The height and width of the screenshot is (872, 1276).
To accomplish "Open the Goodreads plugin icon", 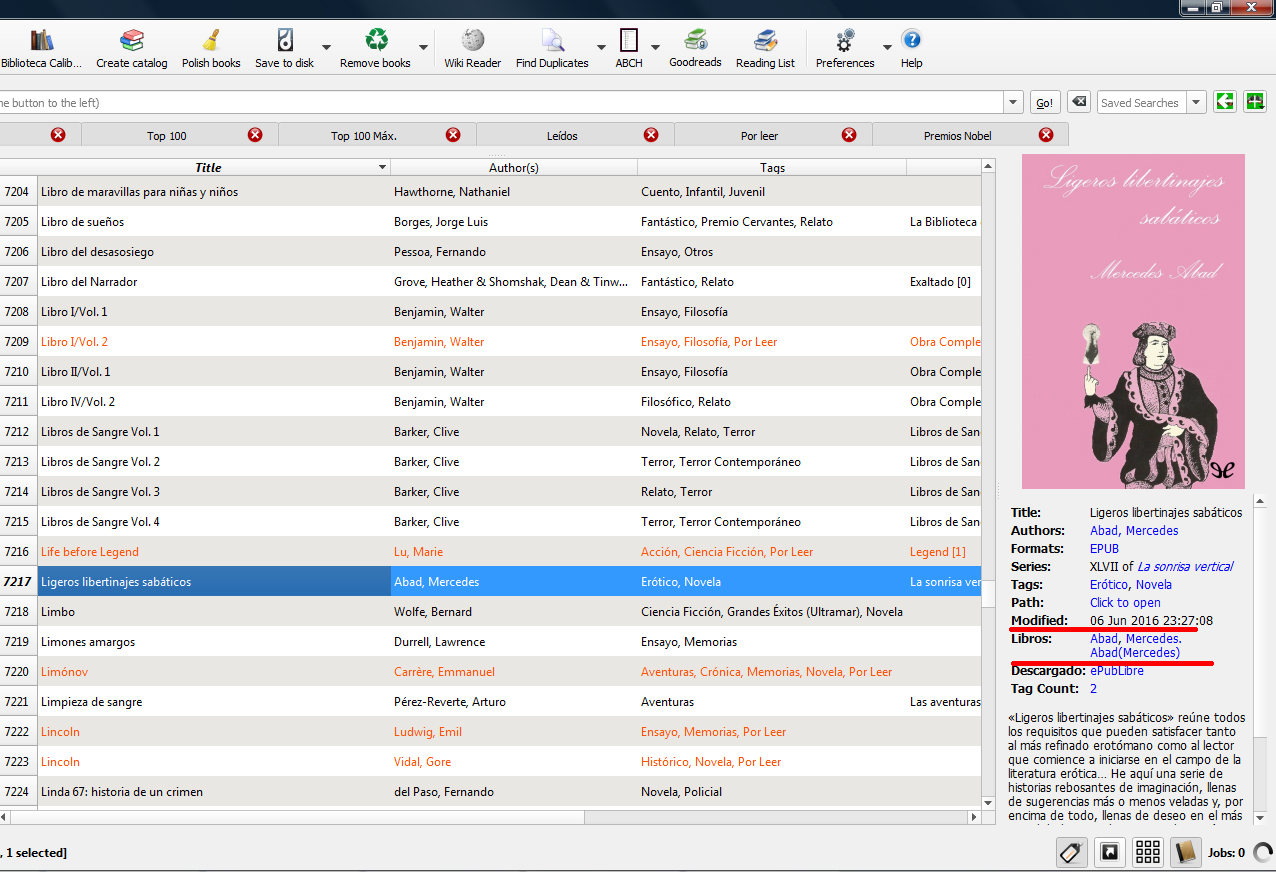I will point(695,49).
